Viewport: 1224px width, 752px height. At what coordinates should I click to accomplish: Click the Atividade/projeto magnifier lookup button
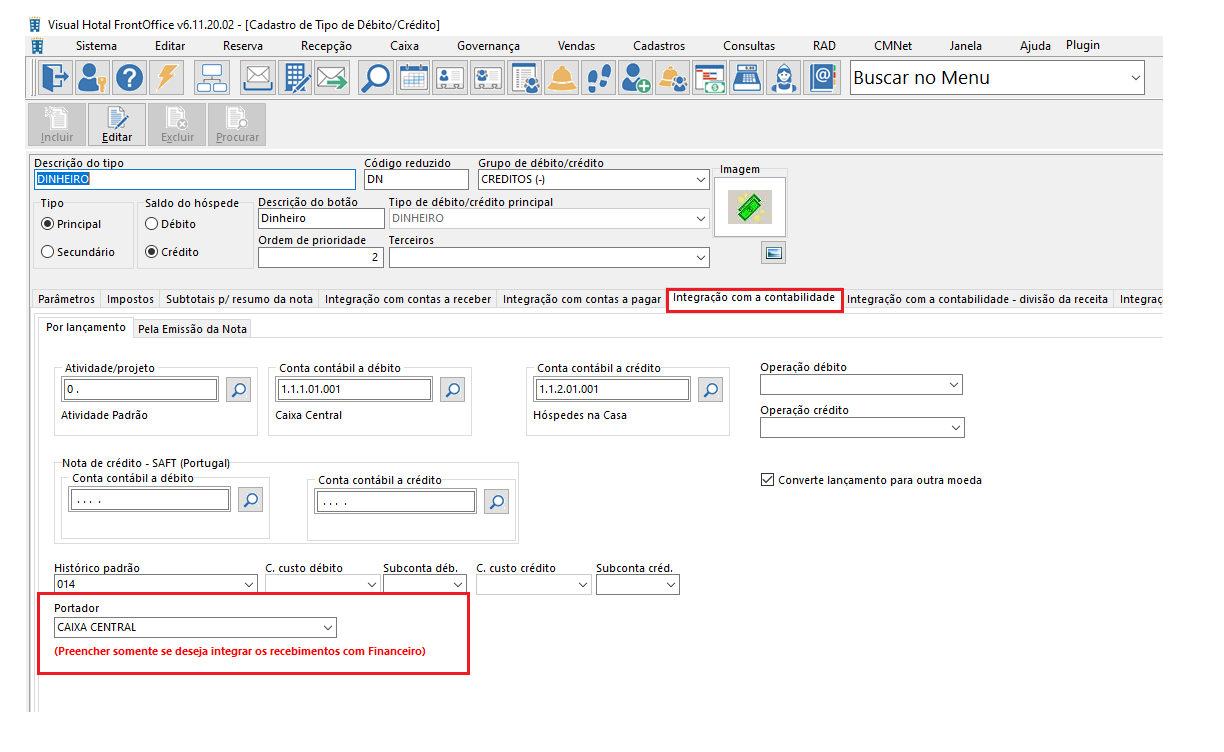(238, 390)
